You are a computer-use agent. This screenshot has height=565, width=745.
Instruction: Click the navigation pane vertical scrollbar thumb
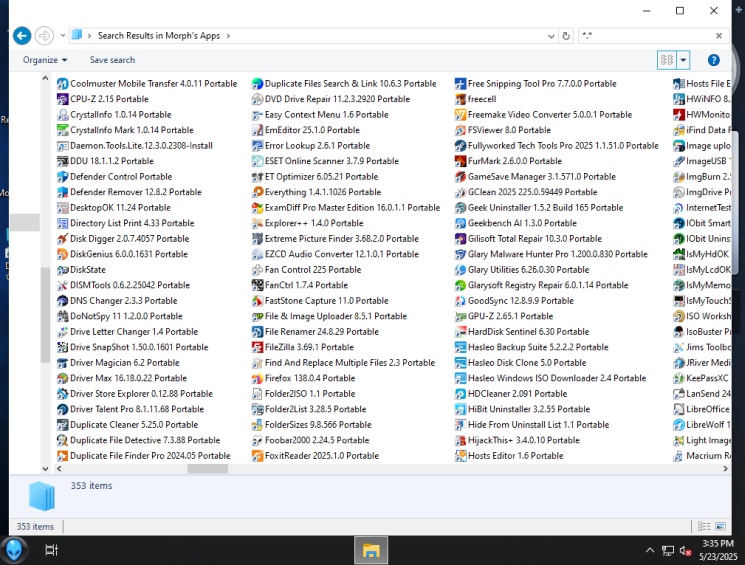coord(45,315)
